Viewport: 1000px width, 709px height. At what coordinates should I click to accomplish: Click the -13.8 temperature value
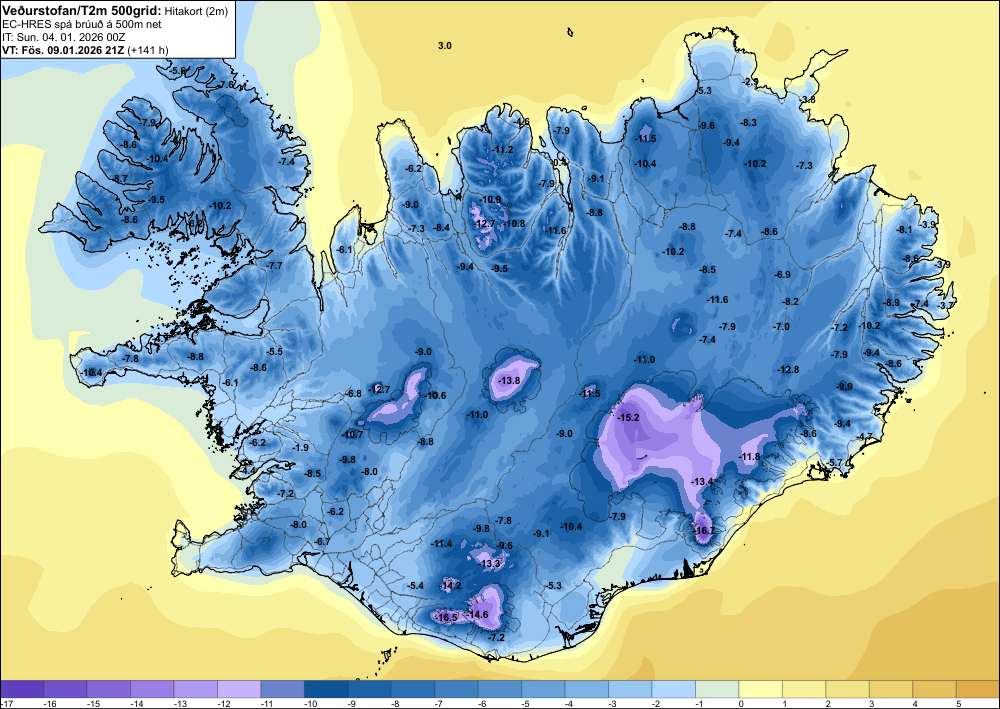pyautogui.click(x=509, y=381)
